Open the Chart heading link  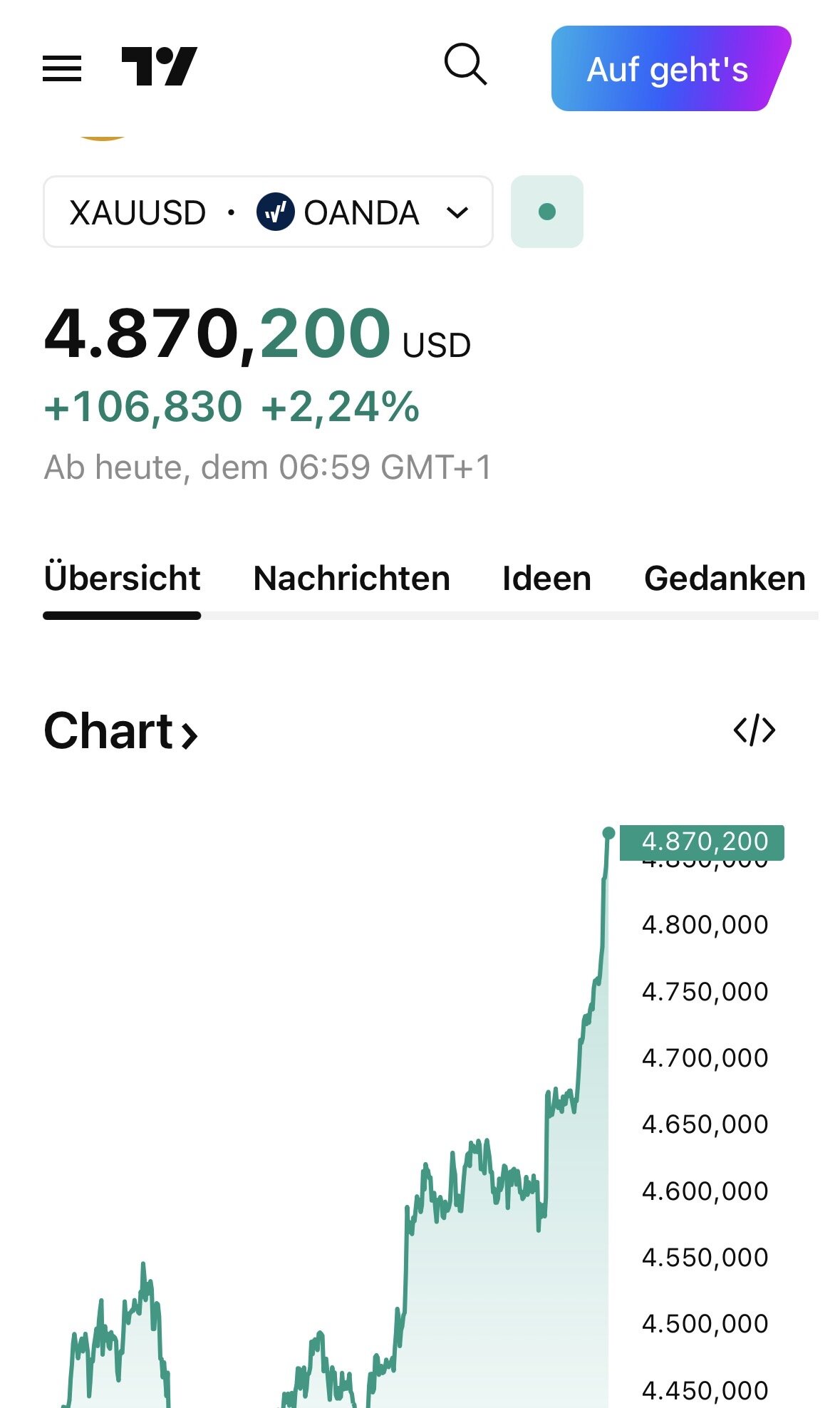pyautogui.click(x=108, y=731)
